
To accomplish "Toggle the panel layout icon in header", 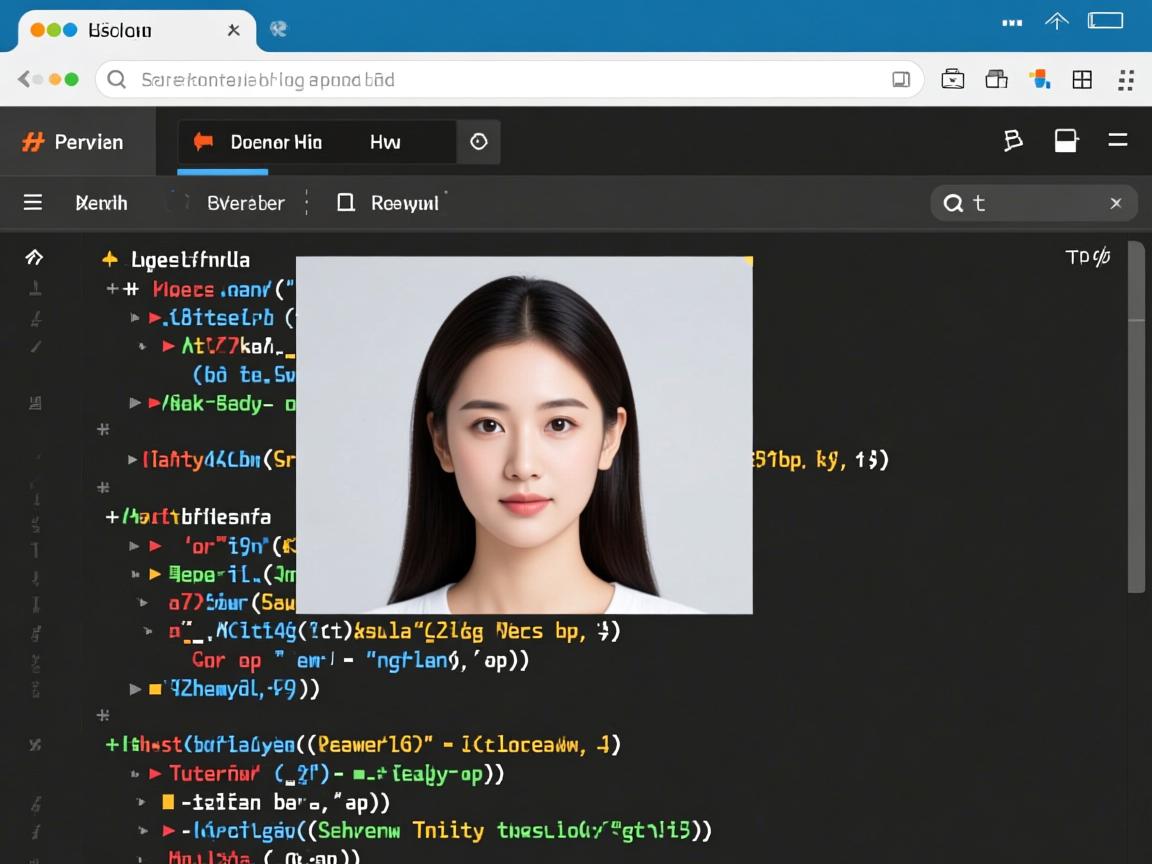I will (1066, 141).
